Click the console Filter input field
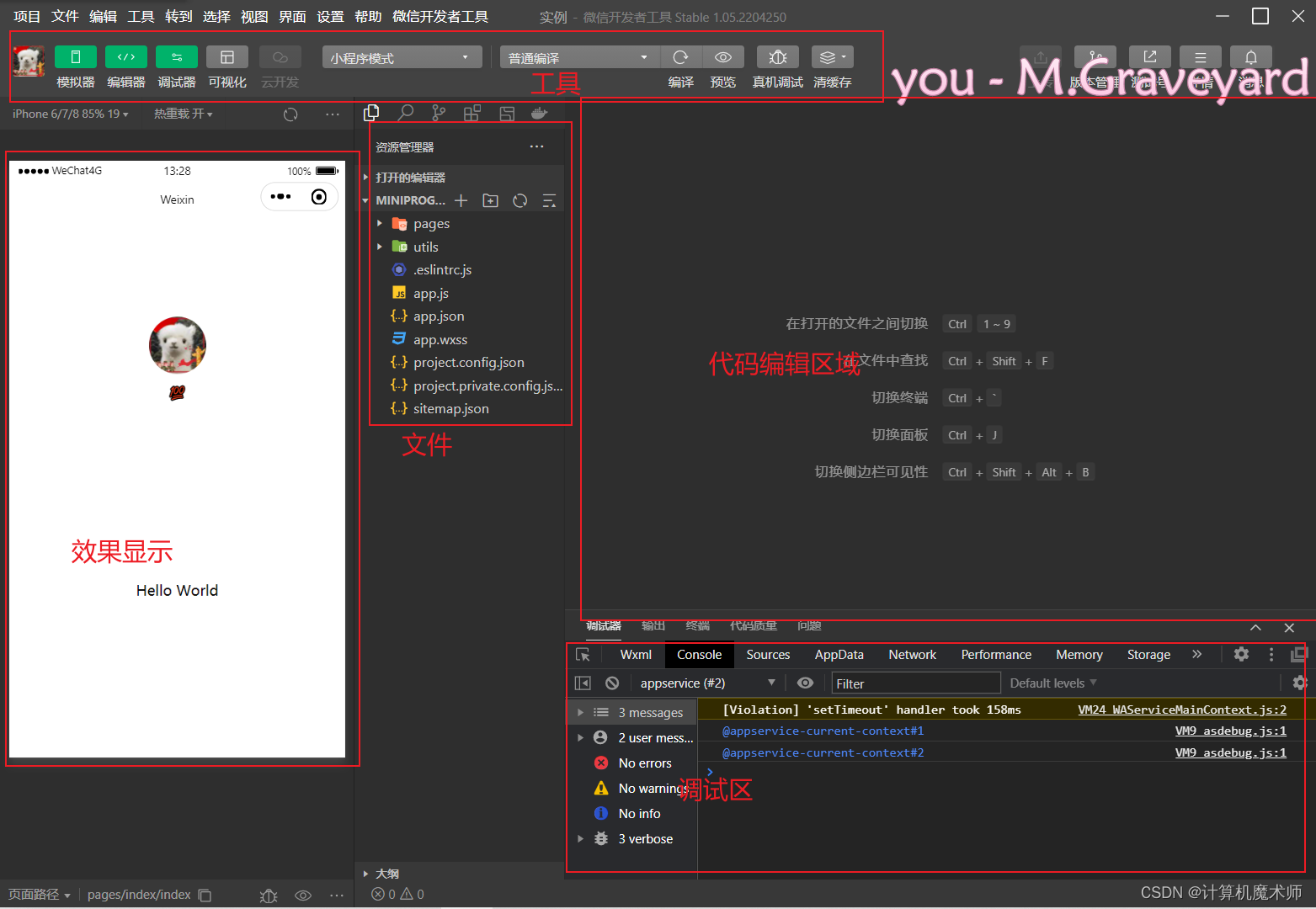 (x=916, y=683)
